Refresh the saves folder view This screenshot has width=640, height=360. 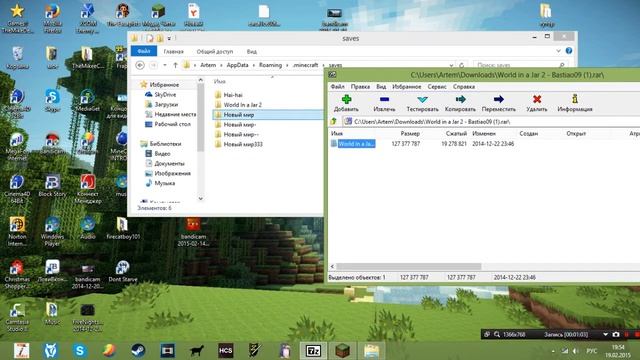click(x=462, y=65)
